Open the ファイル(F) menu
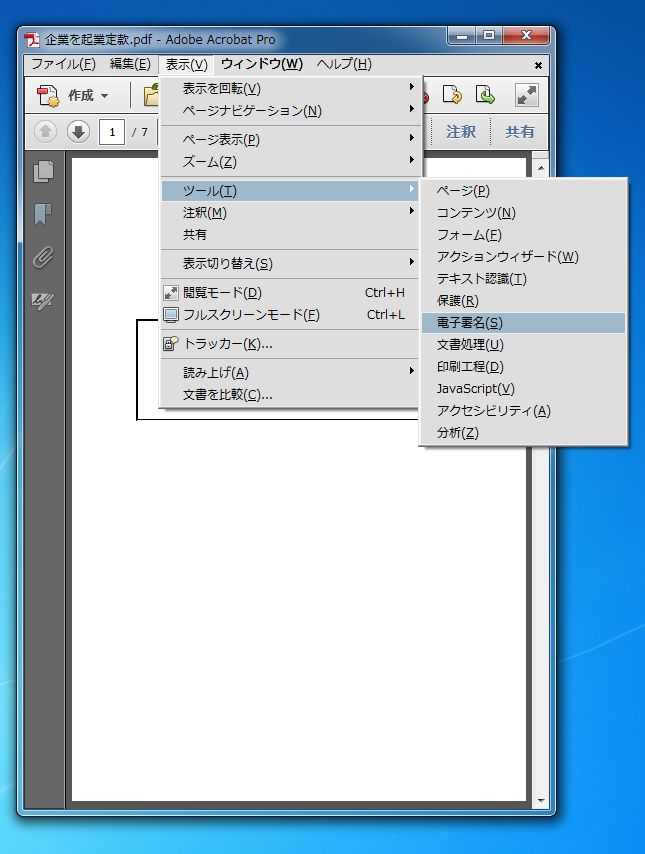 point(63,64)
